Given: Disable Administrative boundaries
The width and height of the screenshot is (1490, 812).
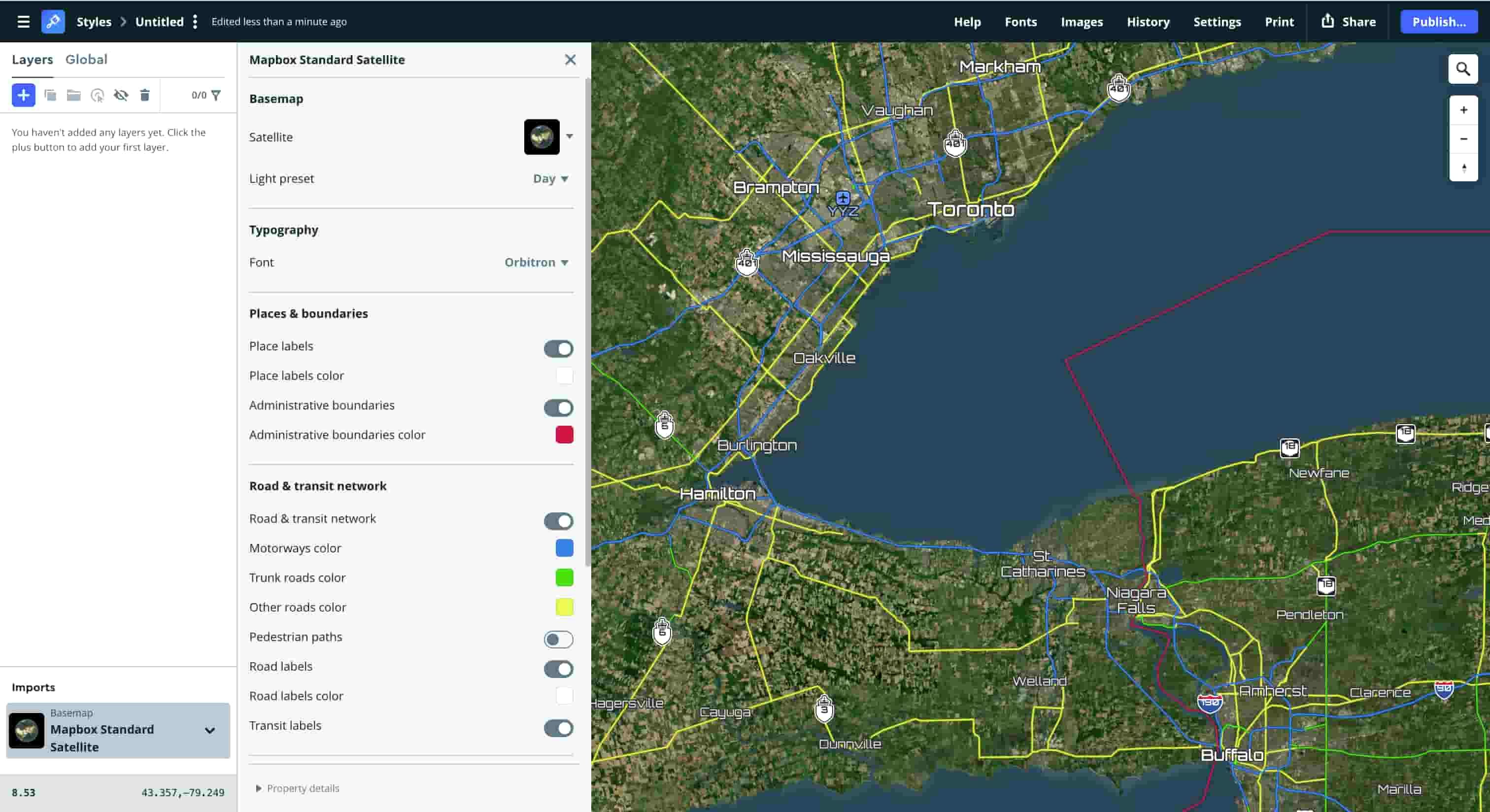Looking at the screenshot, I should pyautogui.click(x=558, y=408).
